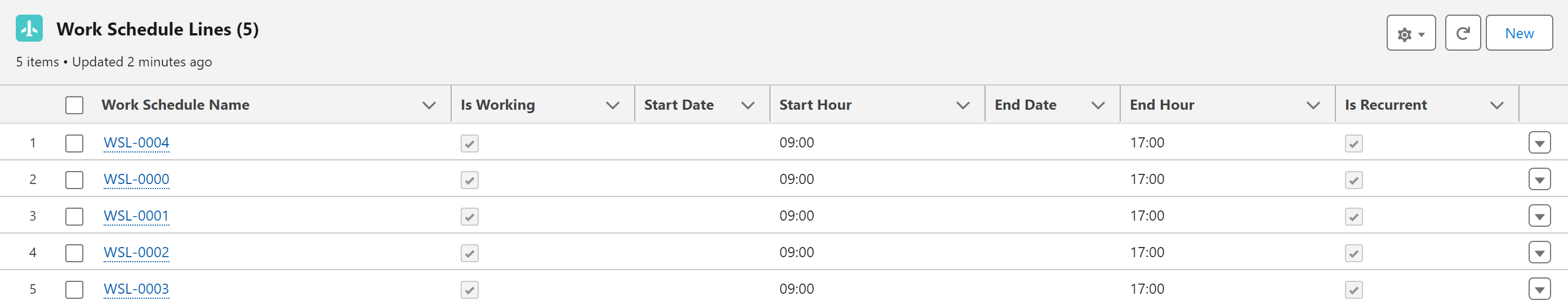
Task: Open row actions menu for WSL-0004
Action: (x=1539, y=143)
